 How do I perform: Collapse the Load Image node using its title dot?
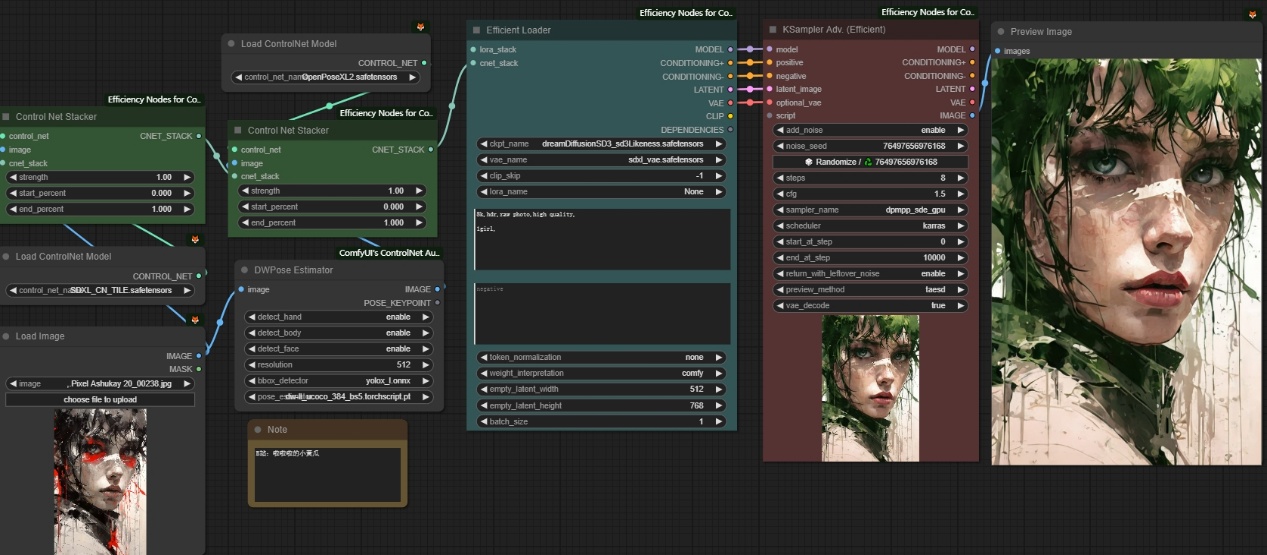click(x=6, y=337)
